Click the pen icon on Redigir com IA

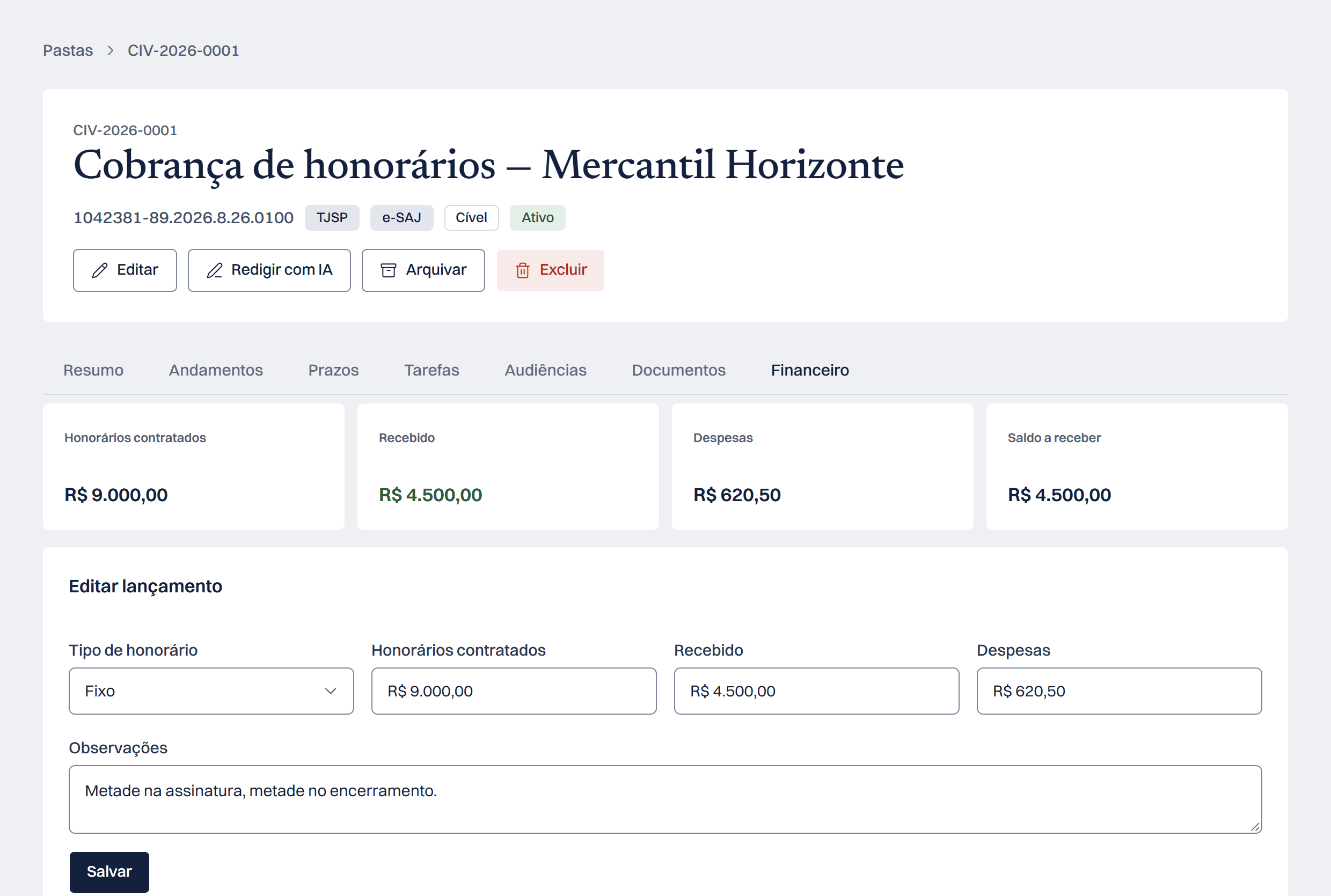click(214, 270)
